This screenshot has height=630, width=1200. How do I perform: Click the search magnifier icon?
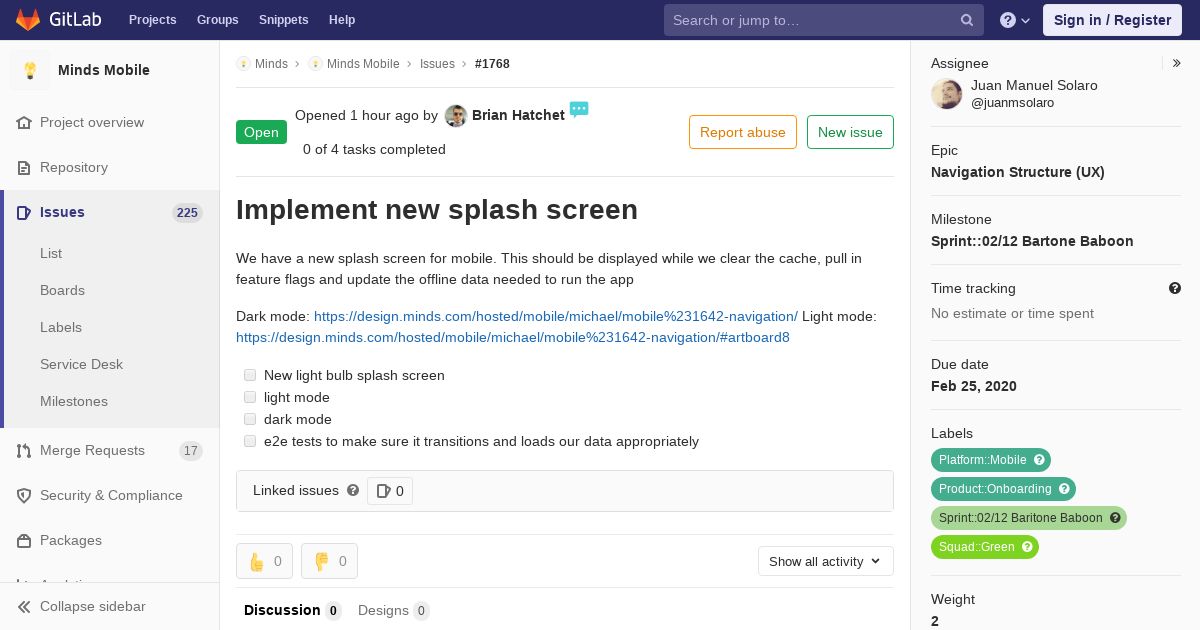click(x=967, y=20)
